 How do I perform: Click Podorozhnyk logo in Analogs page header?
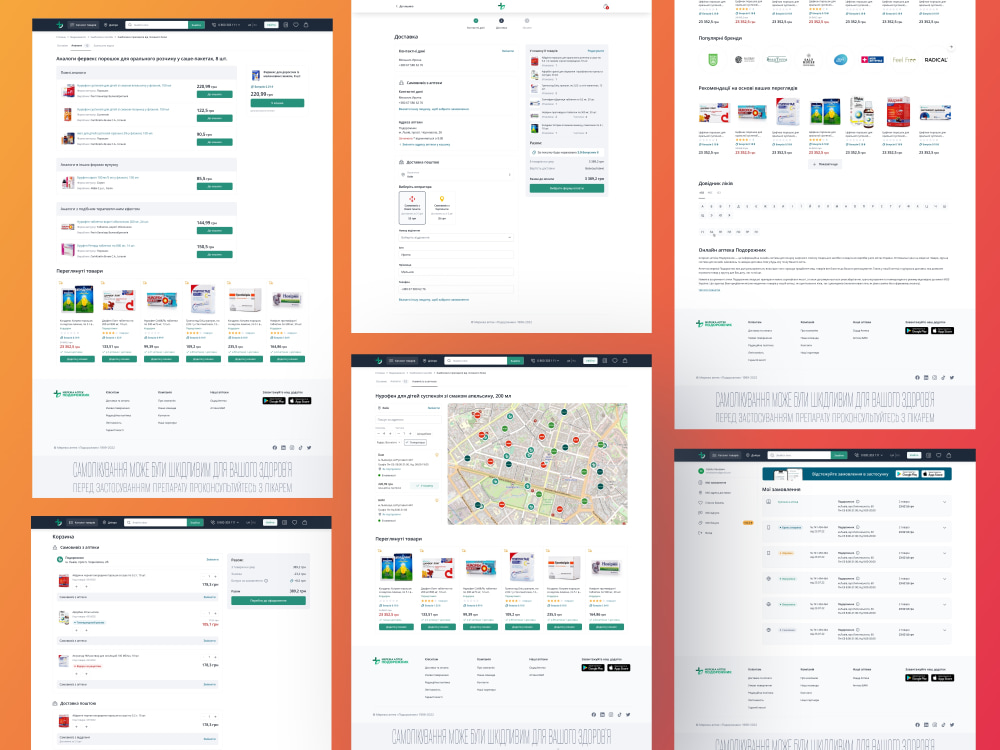click(60, 25)
